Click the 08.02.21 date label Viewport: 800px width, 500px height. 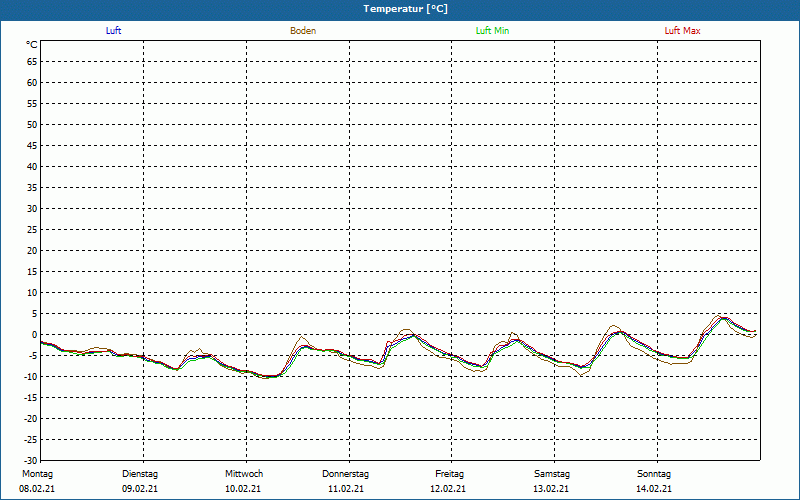pos(37,489)
